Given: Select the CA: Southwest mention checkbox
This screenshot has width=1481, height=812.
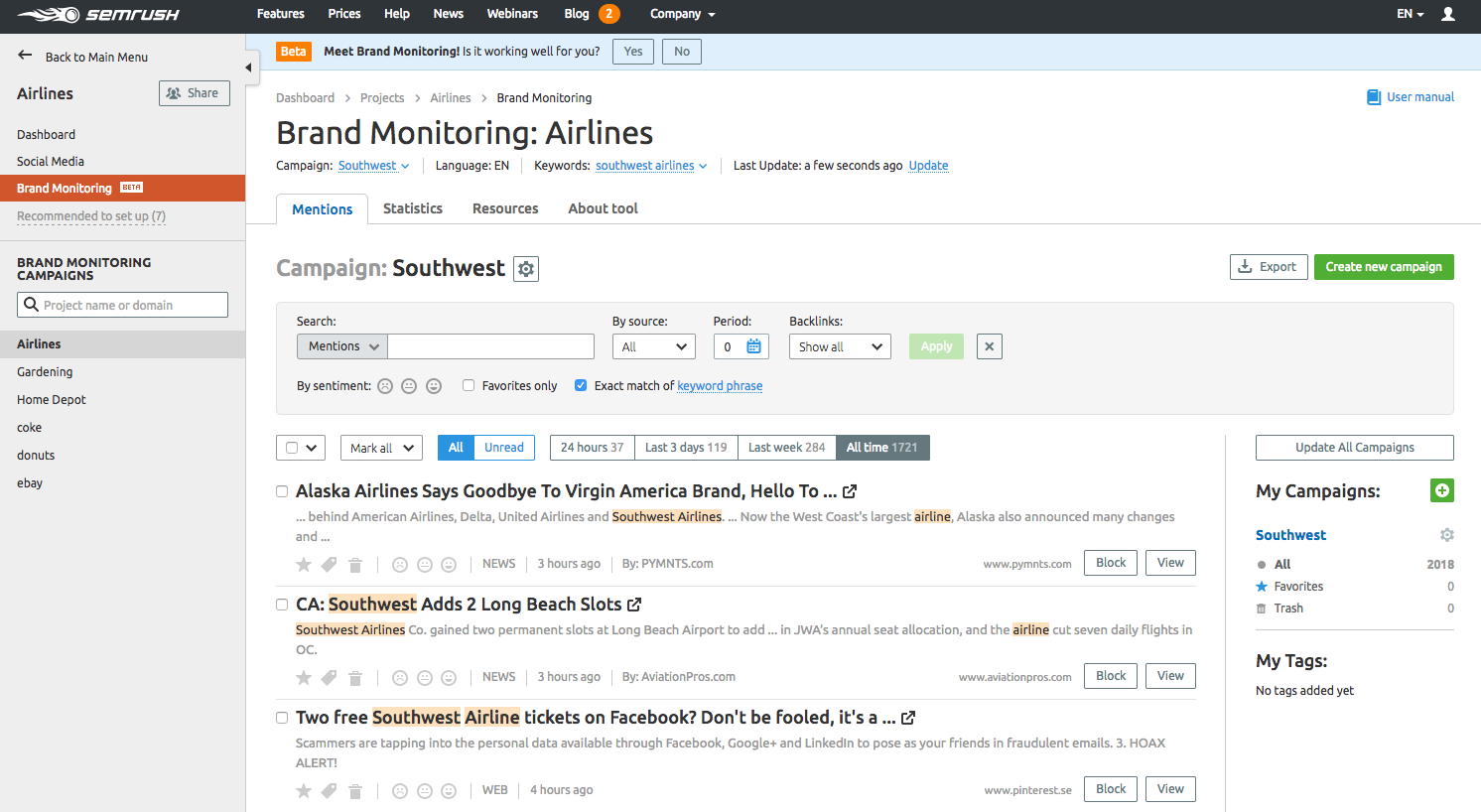Looking at the screenshot, I should click(282, 605).
